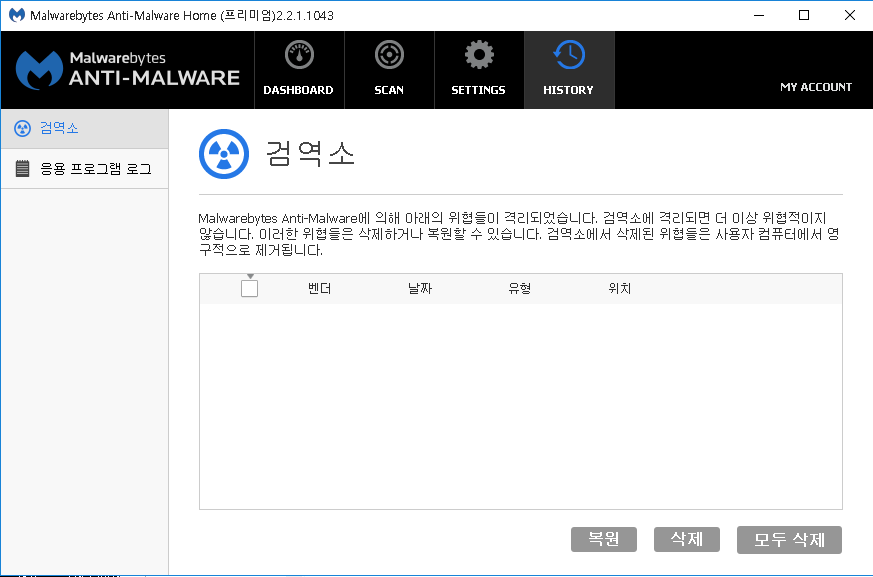Screen dimensions: 873x577
Task: Switch to the SETTINGS tab label
Action: (x=478, y=90)
